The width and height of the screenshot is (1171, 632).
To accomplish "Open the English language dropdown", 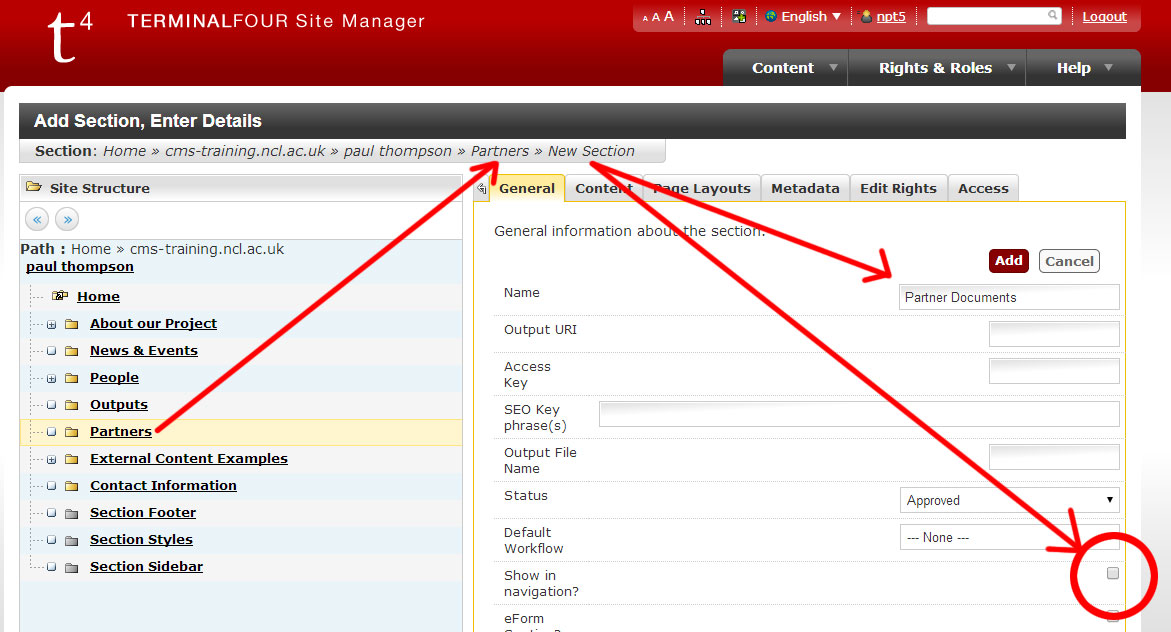I will pos(803,17).
